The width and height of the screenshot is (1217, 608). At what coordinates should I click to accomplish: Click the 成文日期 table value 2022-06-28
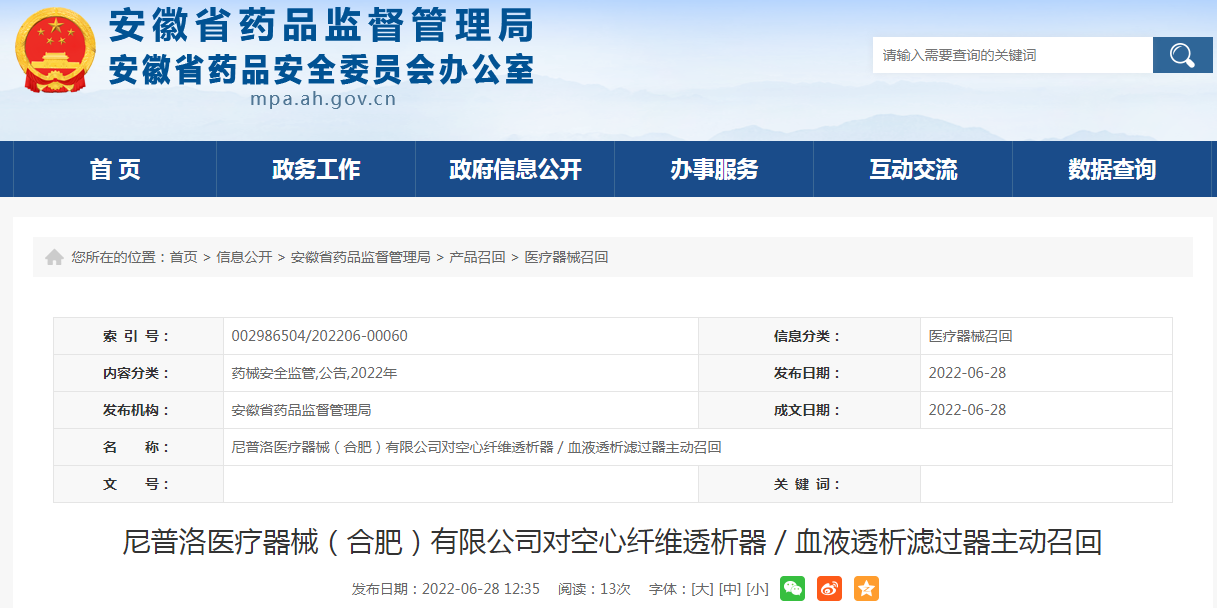coord(967,410)
